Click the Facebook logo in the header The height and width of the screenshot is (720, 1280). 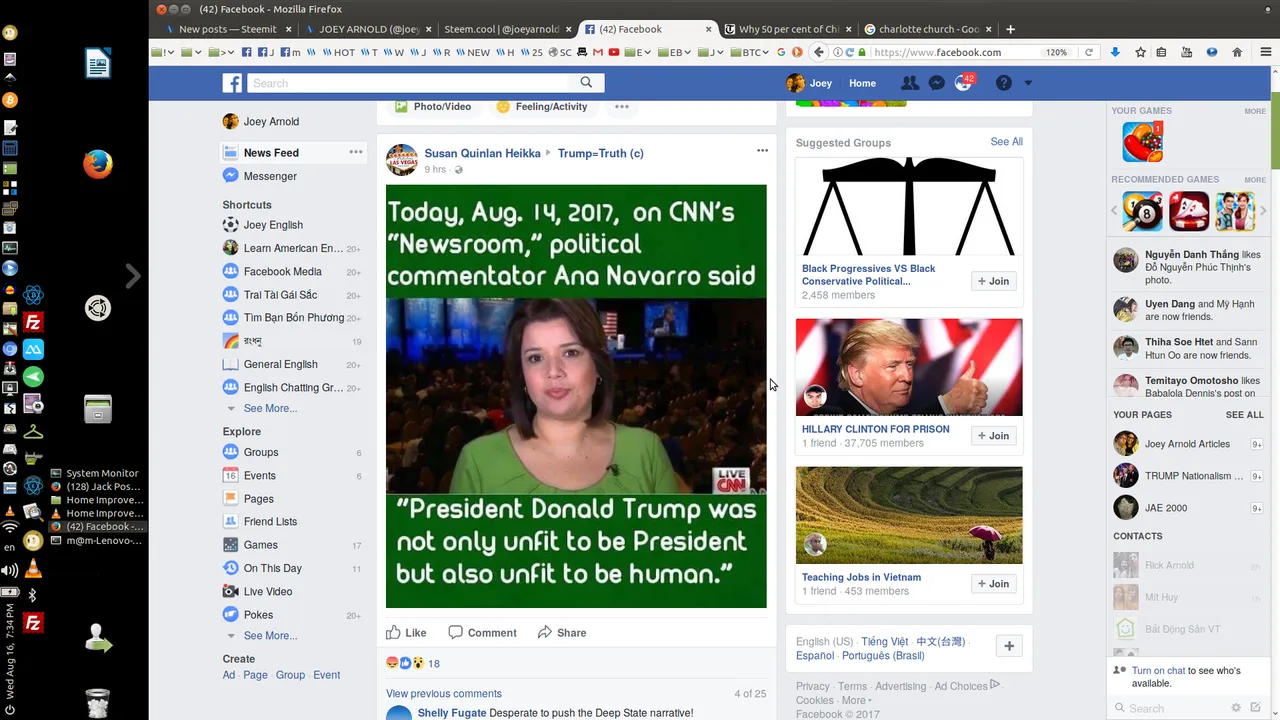232,83
